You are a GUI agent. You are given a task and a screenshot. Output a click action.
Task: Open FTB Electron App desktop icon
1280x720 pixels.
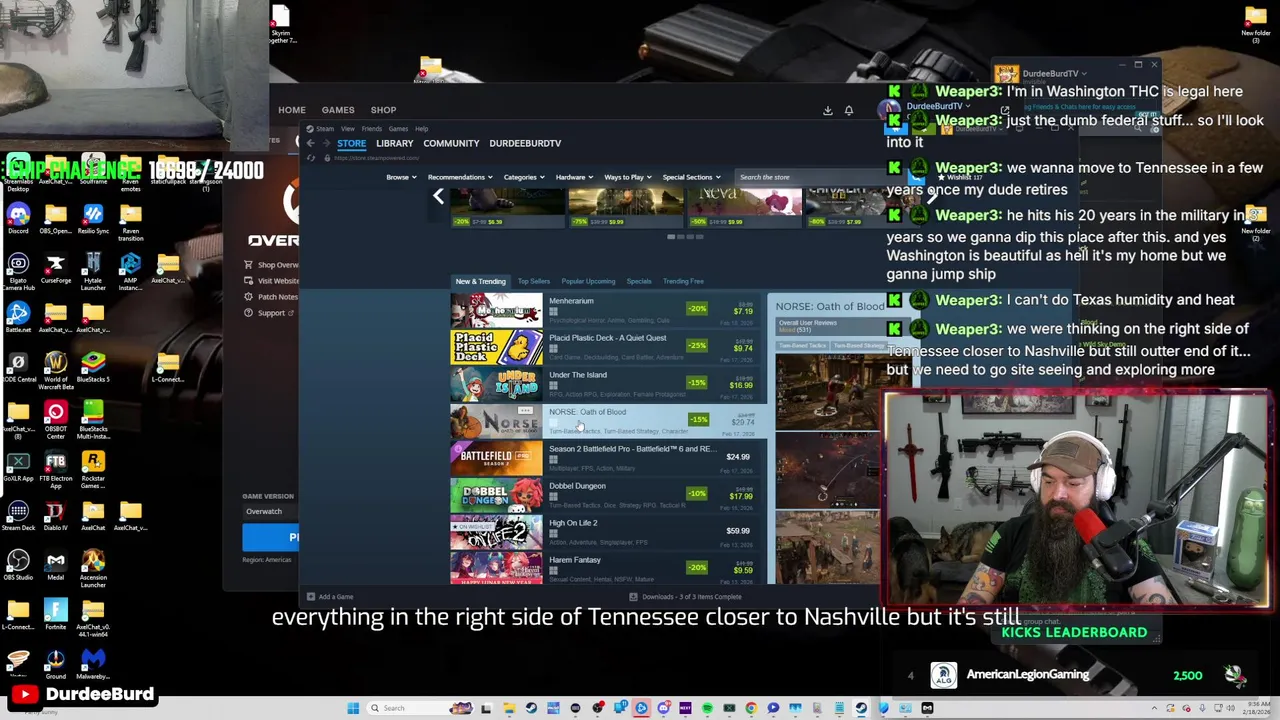[56, 469]
